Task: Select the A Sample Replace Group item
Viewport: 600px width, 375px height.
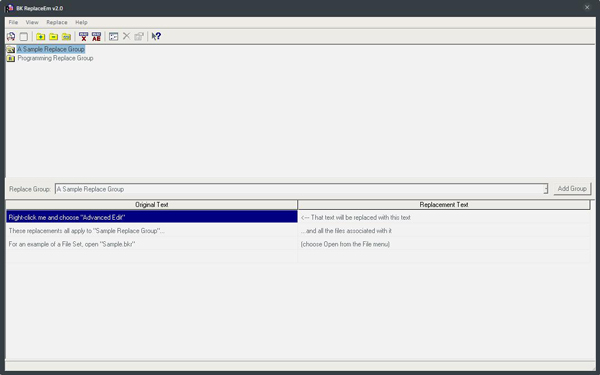Action: [51, 49]
